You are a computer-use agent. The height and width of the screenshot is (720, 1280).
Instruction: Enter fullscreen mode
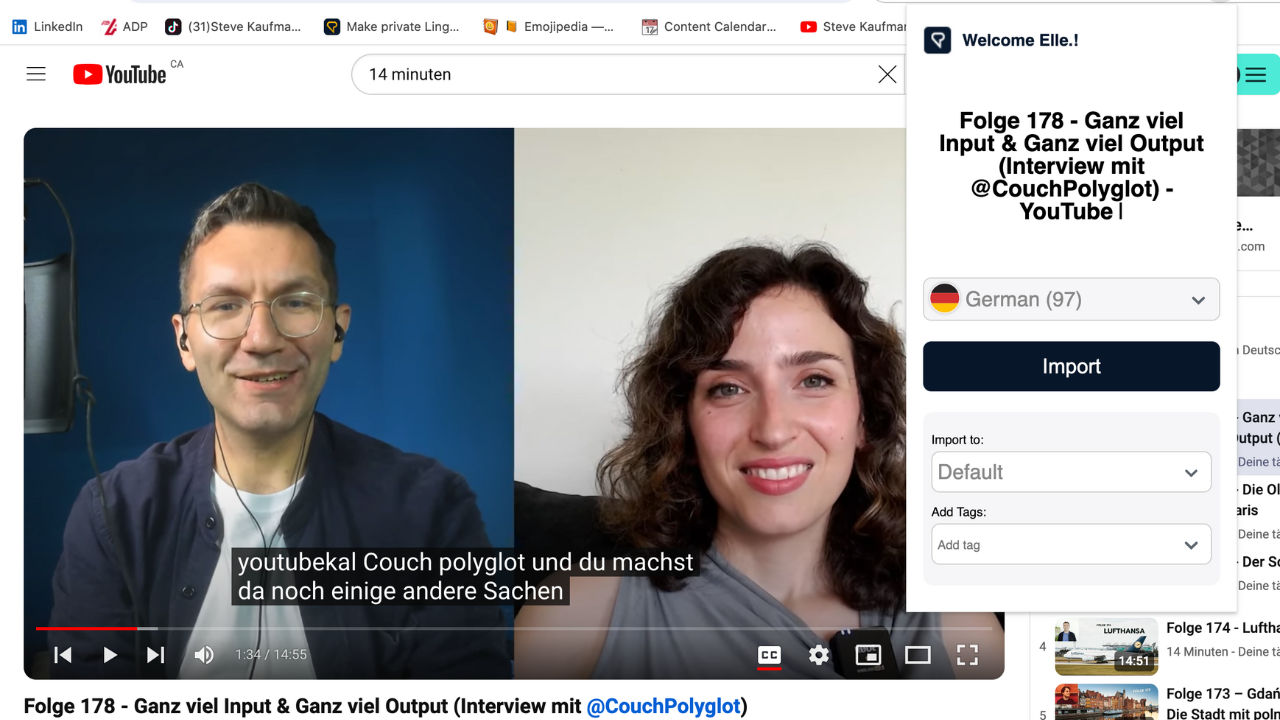pos(967,655)
